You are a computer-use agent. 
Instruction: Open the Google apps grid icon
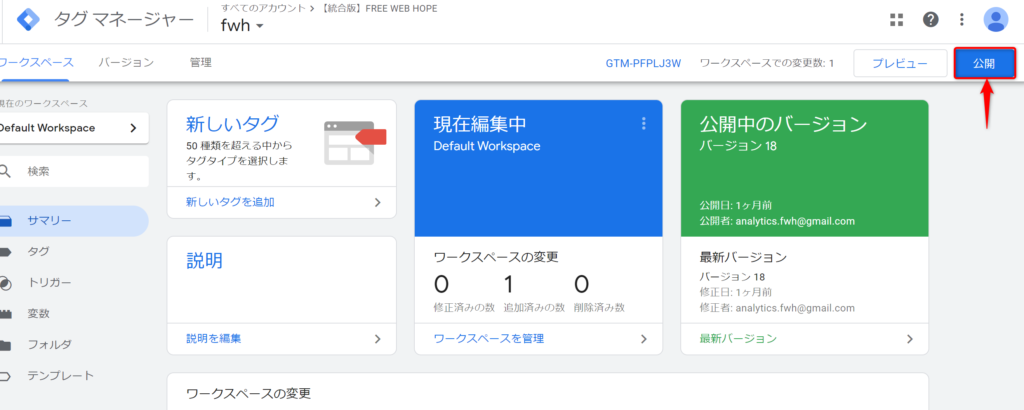897,20
